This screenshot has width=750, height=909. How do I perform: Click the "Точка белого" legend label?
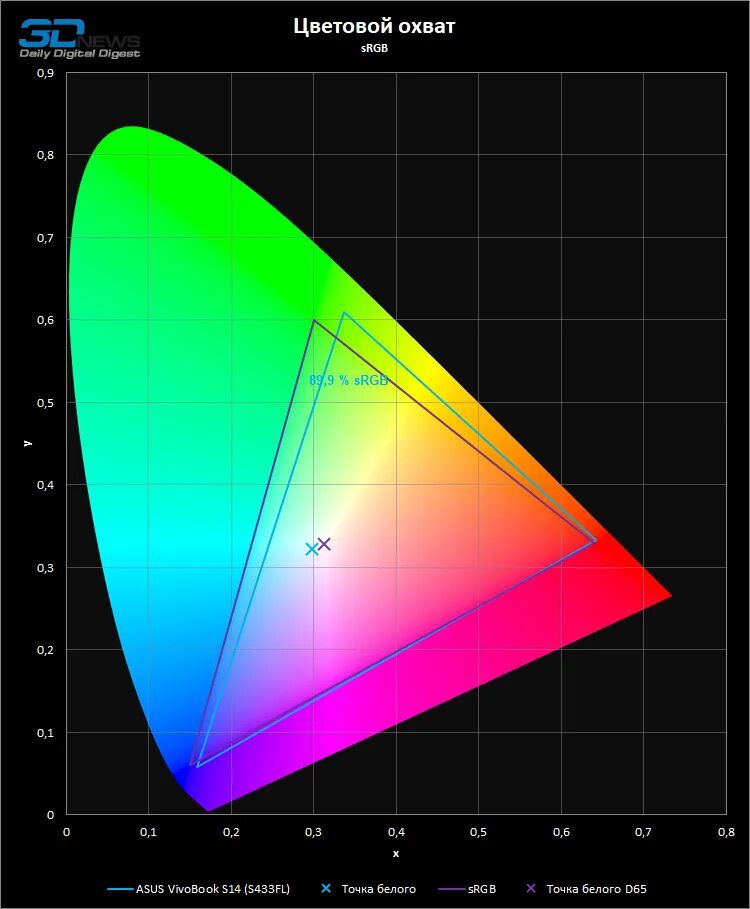coord(378,889)
